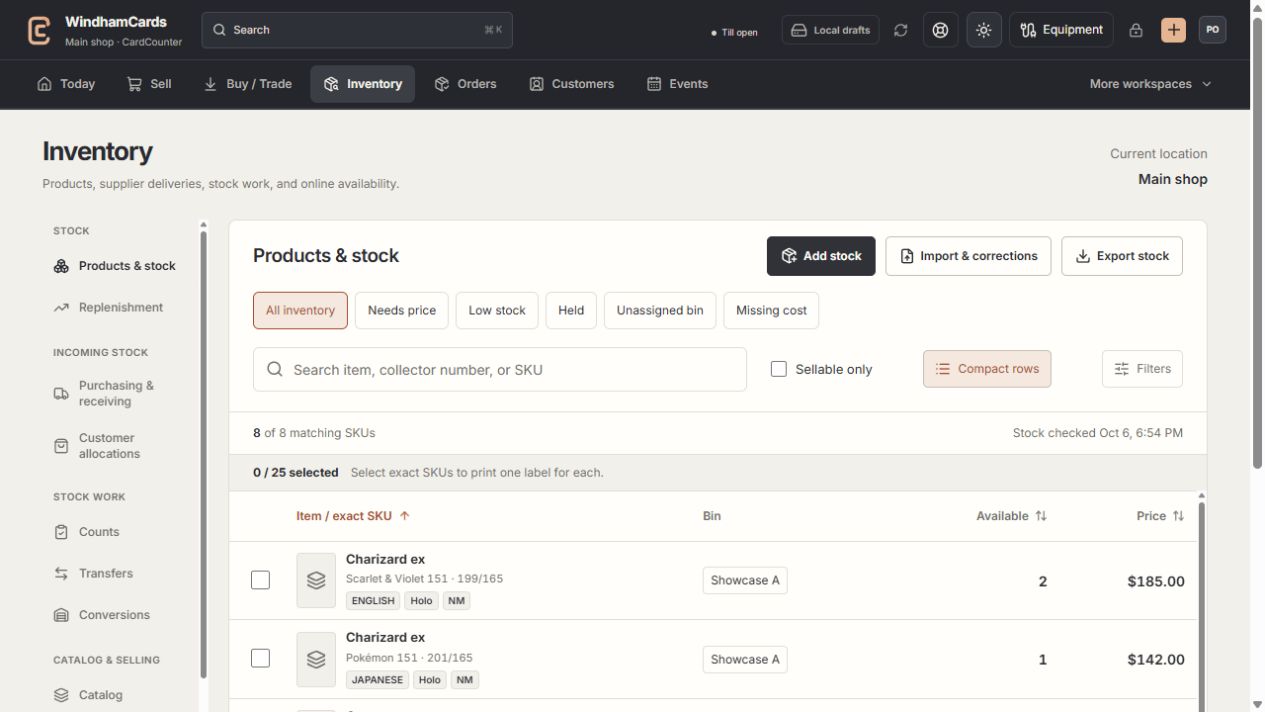The height and width of the screenshot is (712, 1265).
Task: Expand the More workspaces dropdown
Action: click(x=1150, y=84)
